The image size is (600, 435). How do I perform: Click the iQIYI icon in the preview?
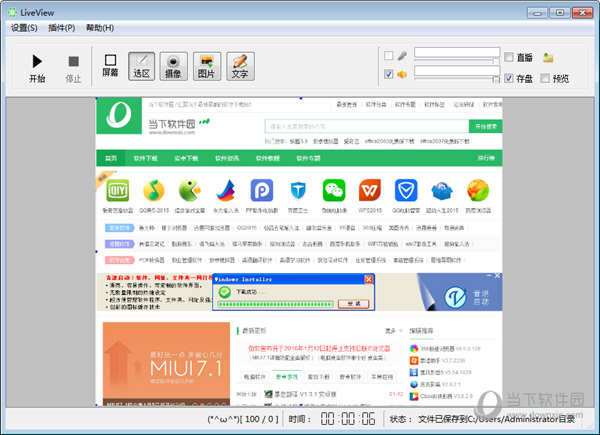pyautogui.click(x=117, y=191)
